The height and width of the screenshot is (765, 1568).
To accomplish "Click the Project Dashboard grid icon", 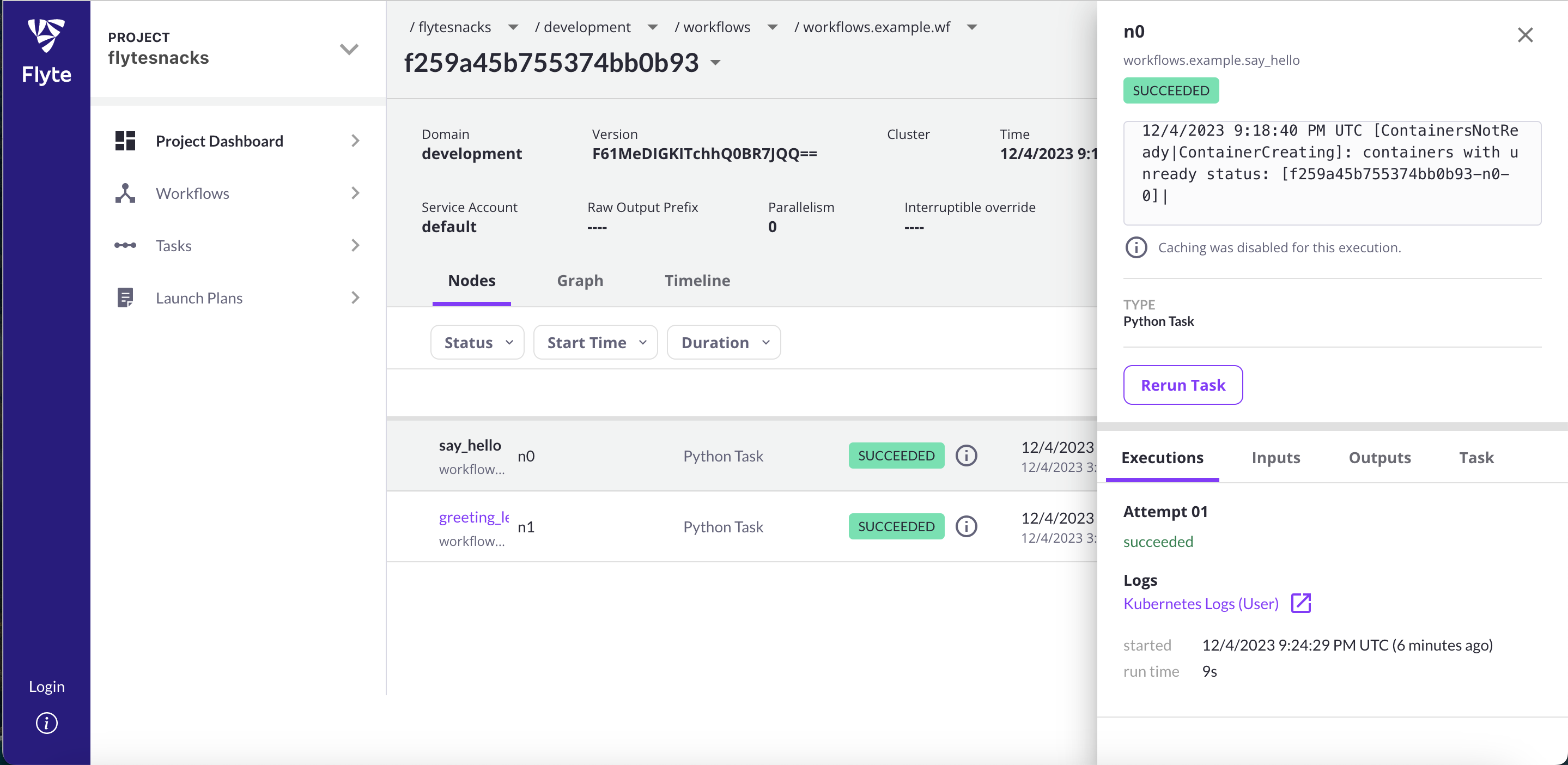I will (x=125, y=141).
